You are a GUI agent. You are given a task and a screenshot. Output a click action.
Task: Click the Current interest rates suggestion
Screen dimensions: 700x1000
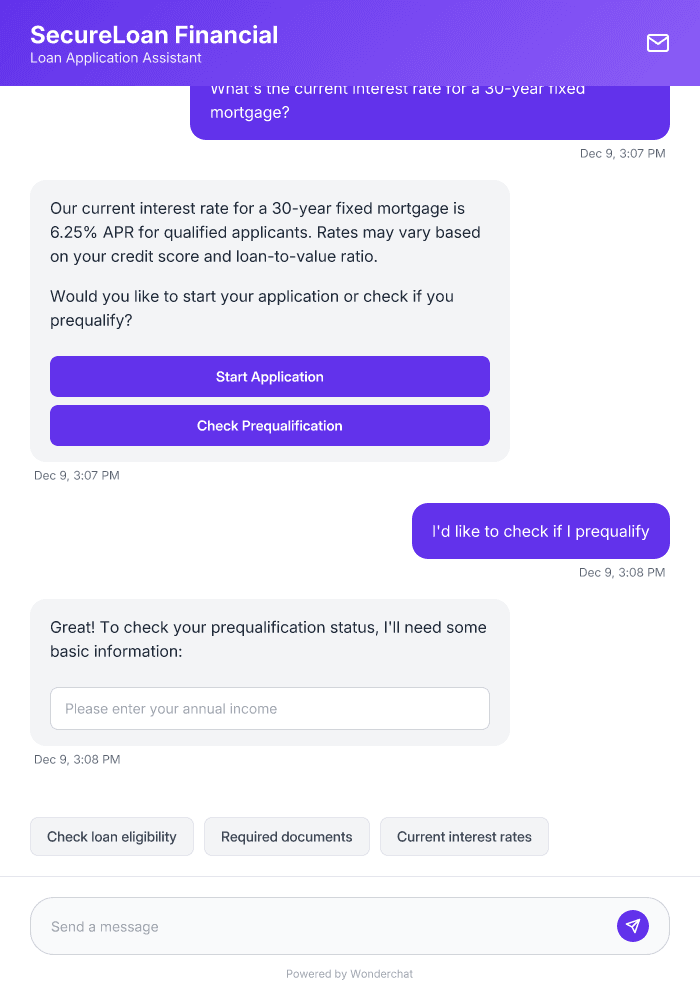[x=464, y=836]
